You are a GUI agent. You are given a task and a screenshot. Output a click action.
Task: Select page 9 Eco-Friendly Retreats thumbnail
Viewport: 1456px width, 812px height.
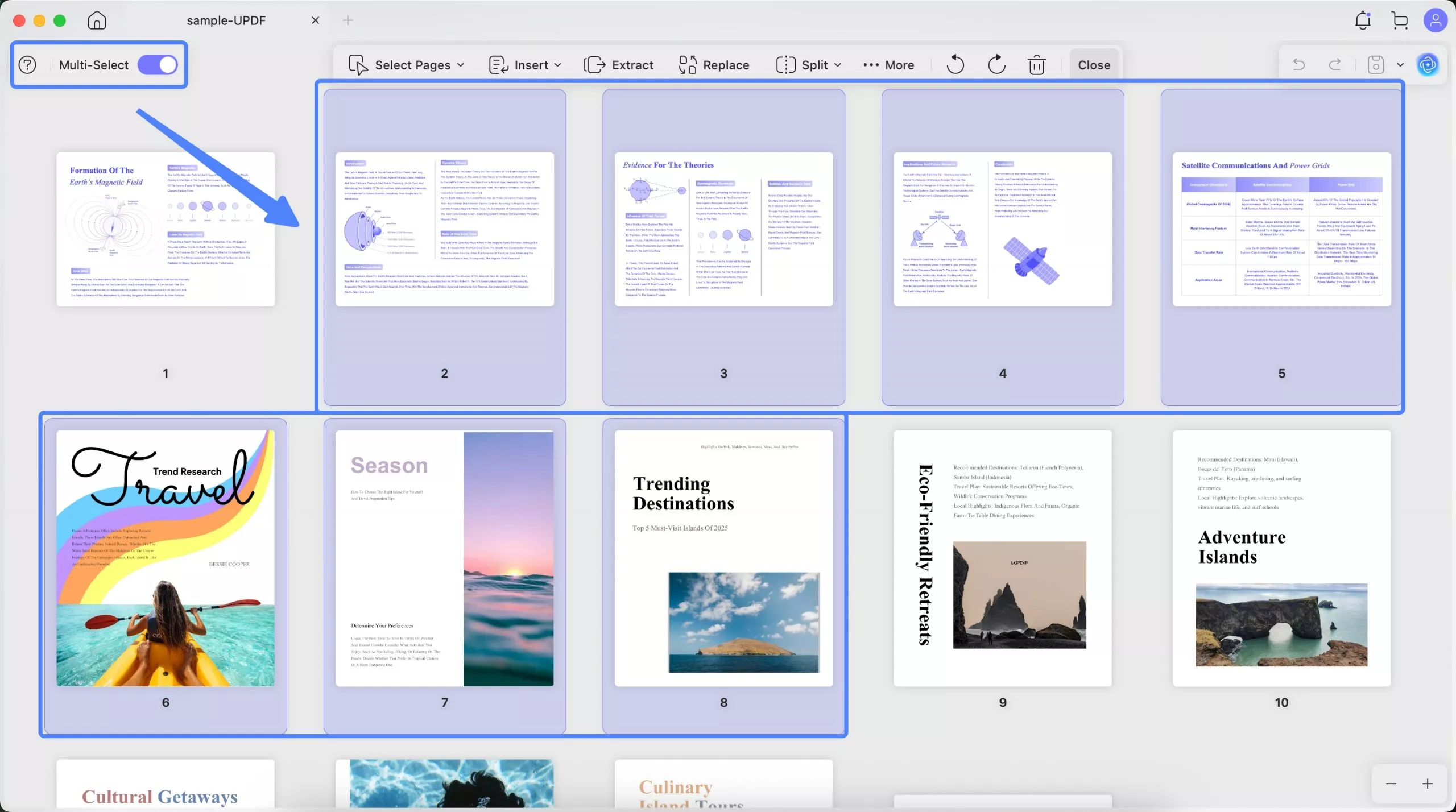click(1003, 558)
